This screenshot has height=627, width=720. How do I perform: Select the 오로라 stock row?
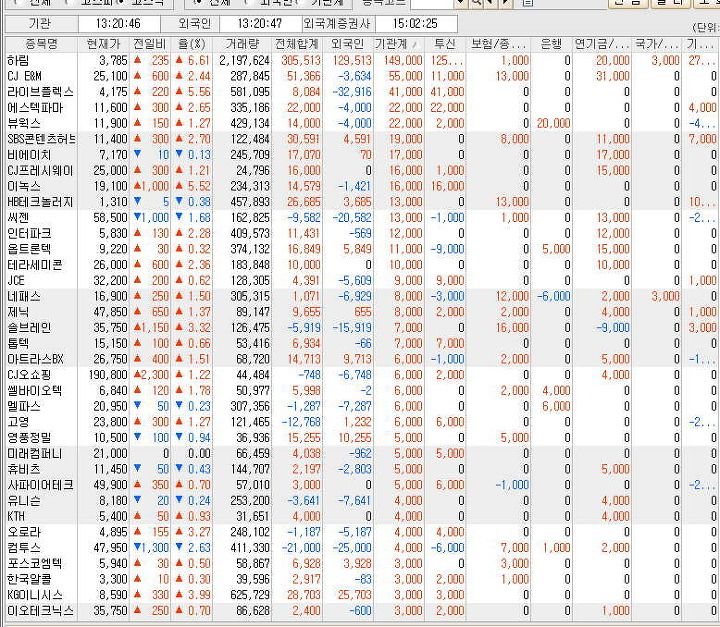pyautogui.click(x=363, y=532)
